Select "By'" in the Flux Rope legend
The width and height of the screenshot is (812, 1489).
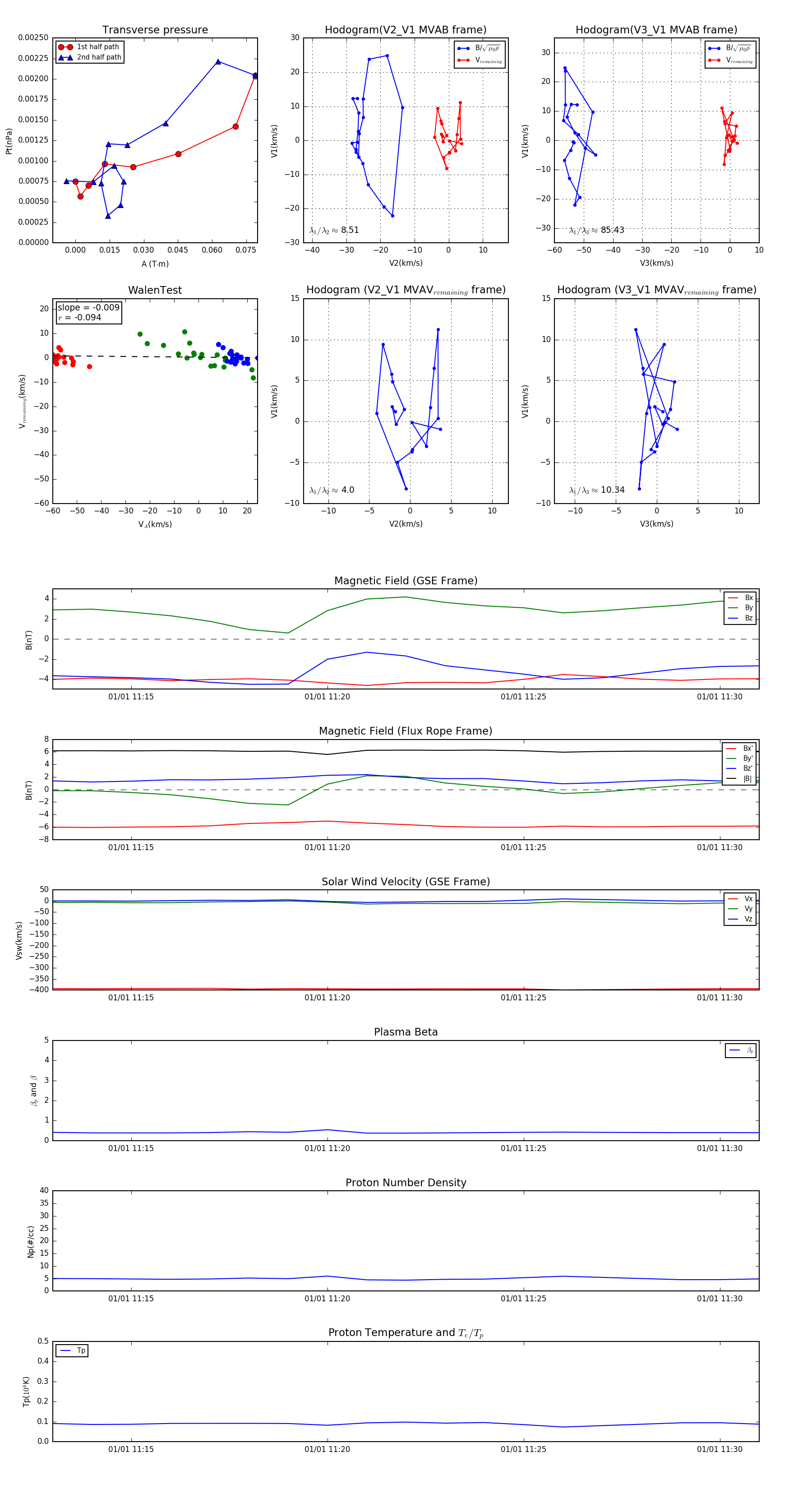(740, 758)
